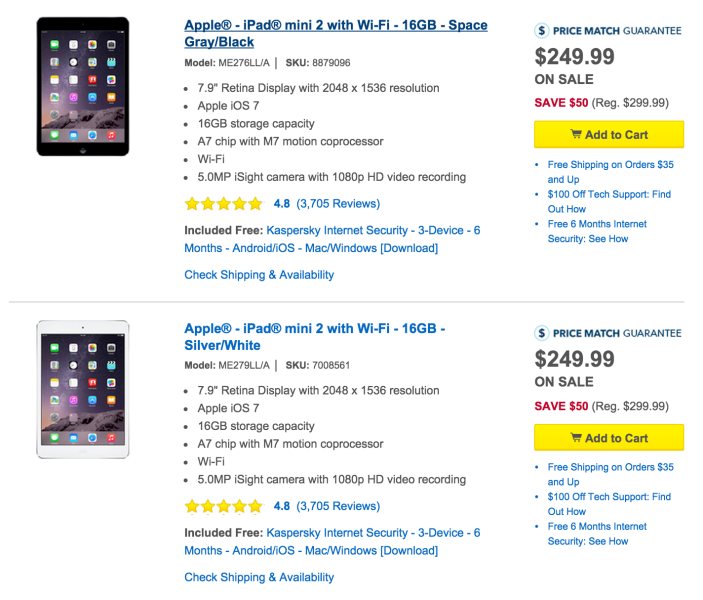Image resolution: width=703 pixels, height=600 pixels.
Task: Open the Space Gray/Black iPad mini 2 title link
Action: (x=335, y=33)
